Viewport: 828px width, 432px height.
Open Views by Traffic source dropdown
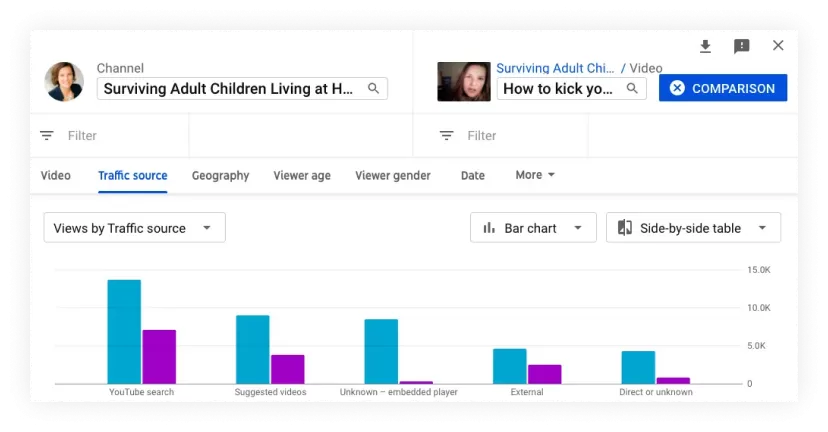[134, 228]
